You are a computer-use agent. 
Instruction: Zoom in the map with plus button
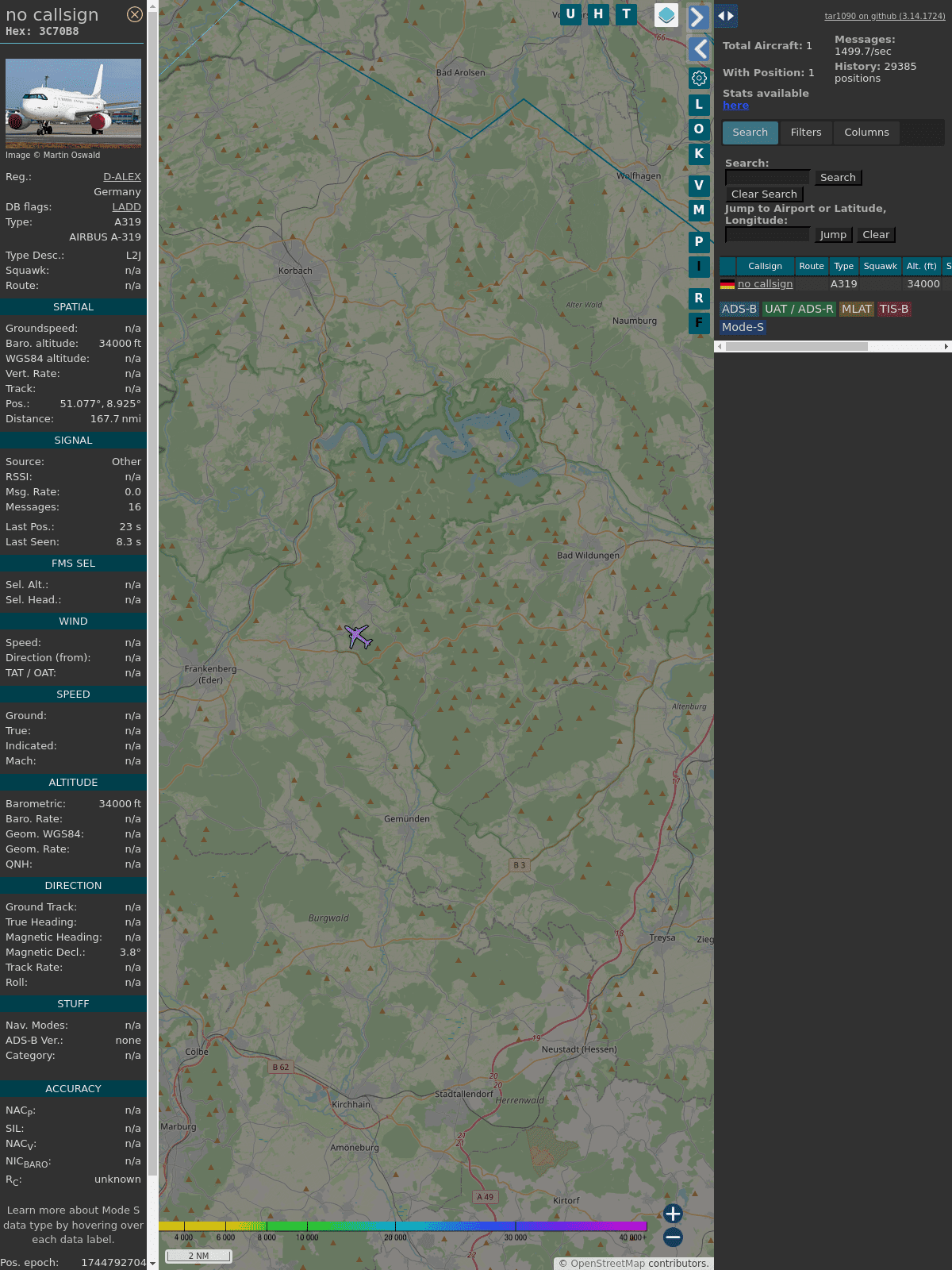[x=673, y=1214]
